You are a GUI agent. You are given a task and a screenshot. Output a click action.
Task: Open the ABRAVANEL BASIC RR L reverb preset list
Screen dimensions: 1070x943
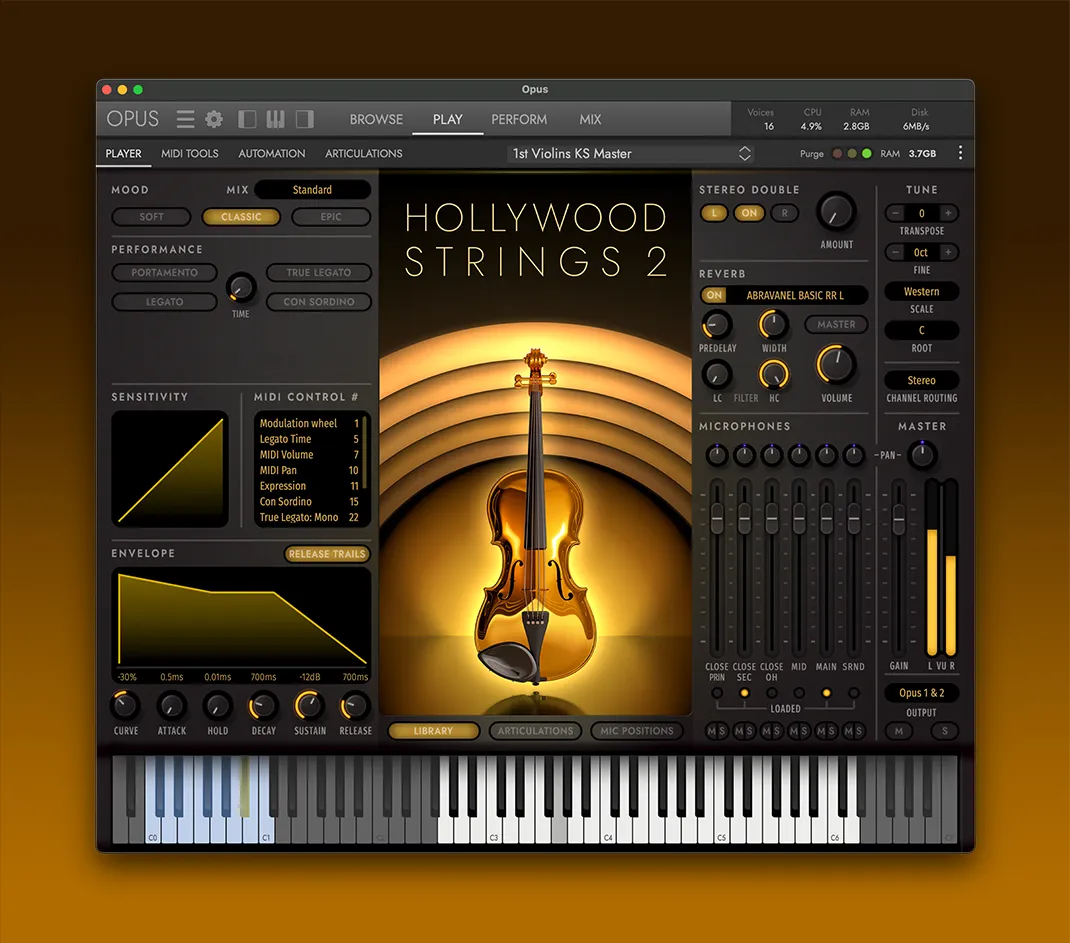tap(795, 295)
